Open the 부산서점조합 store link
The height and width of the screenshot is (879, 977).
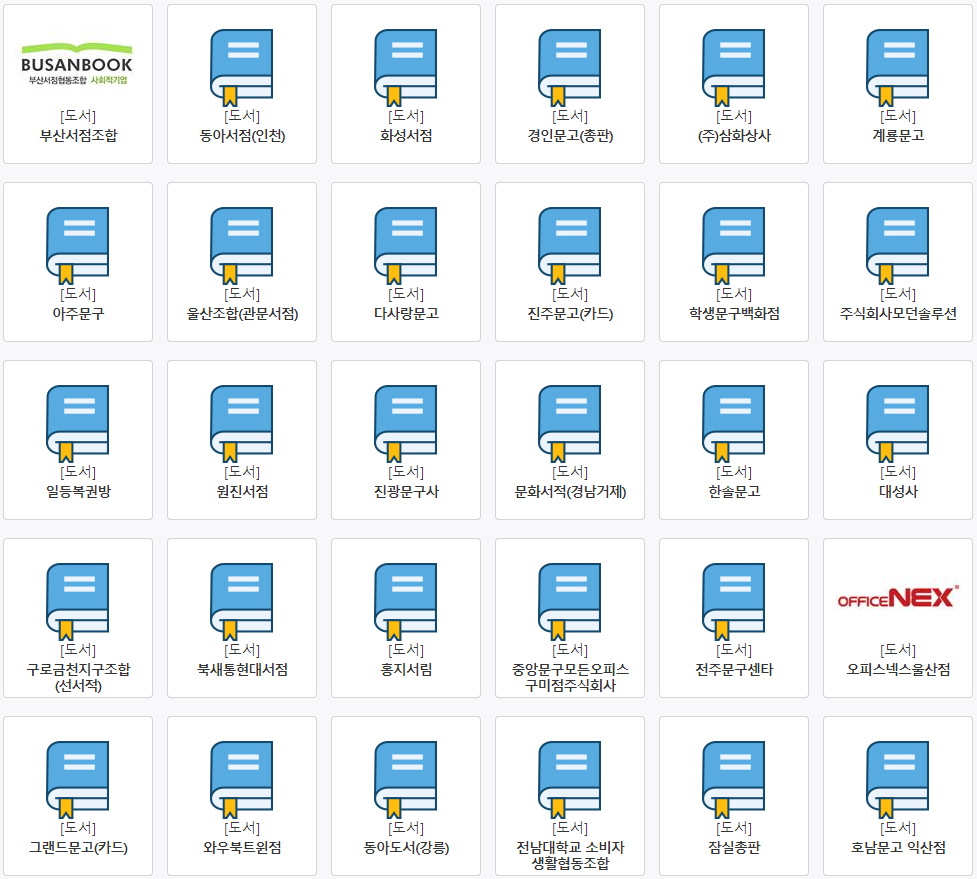tap(78, 135)
